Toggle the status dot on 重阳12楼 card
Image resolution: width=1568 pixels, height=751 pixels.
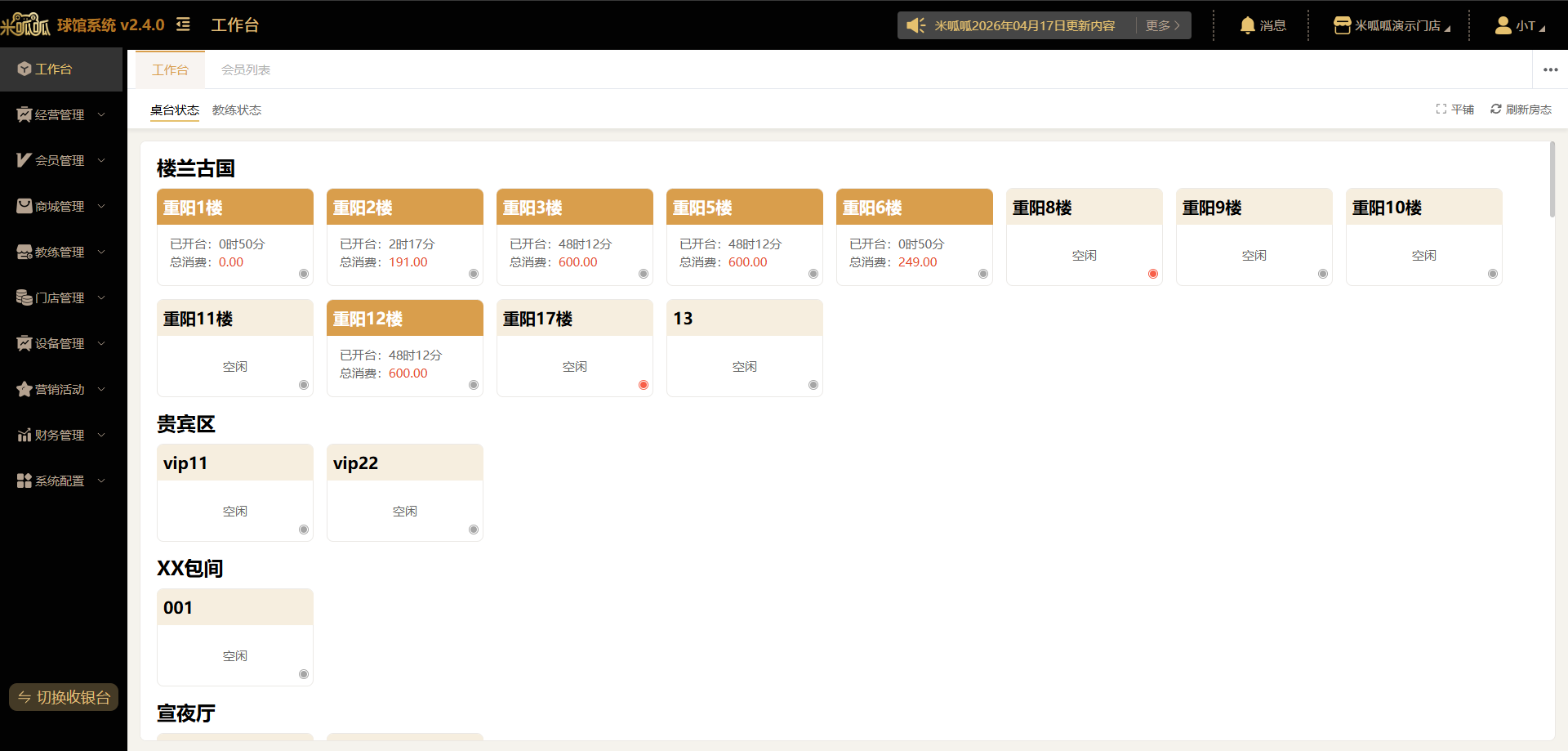point(474,385)
